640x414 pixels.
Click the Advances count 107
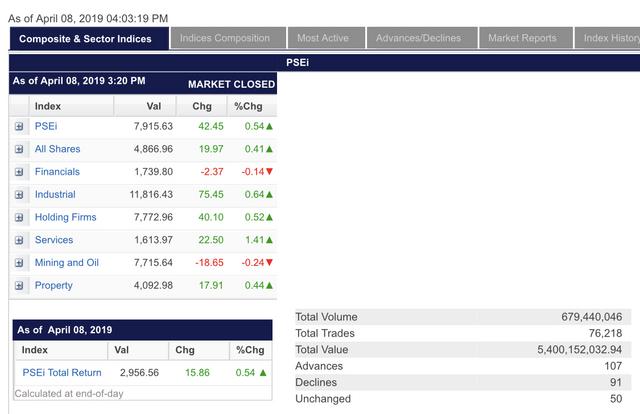[613, 366]
